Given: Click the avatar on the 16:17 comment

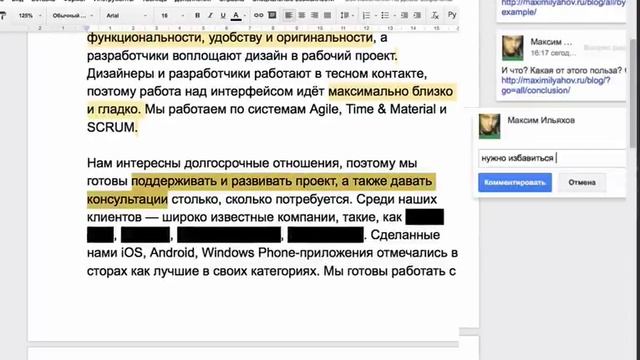Looking at the screenshot, I should click(513, 48).
